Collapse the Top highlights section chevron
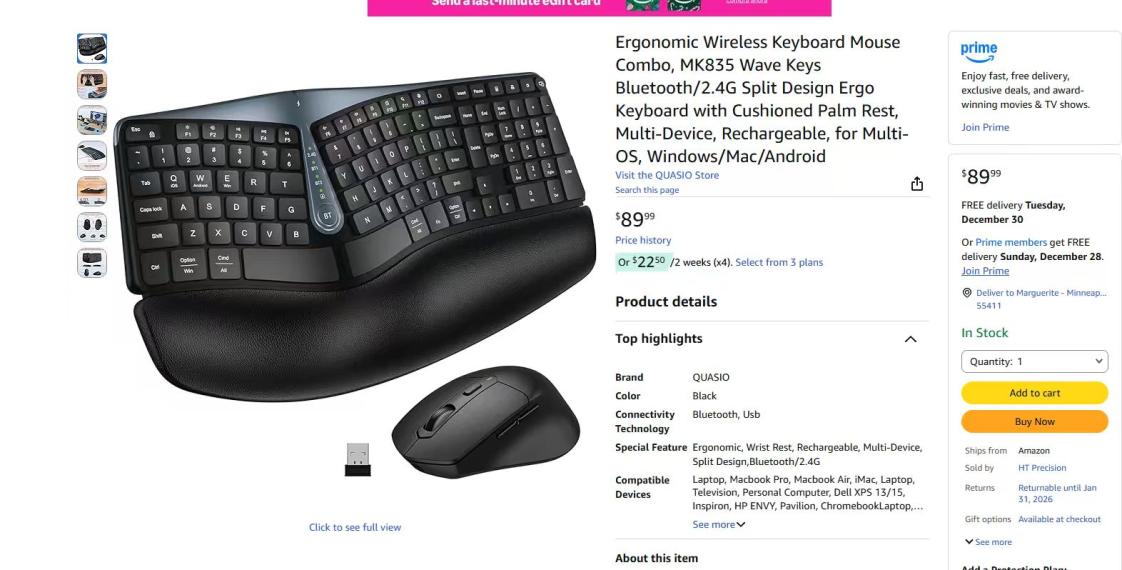This screenshot has width=1122, height=570. pyautogui.click(x=910, y=339)
